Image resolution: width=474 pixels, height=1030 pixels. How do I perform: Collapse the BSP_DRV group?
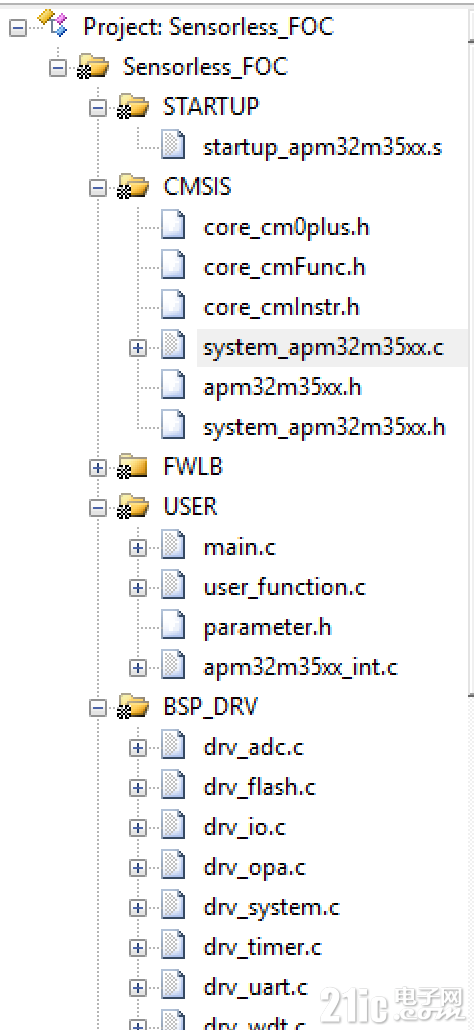point(98,707)
